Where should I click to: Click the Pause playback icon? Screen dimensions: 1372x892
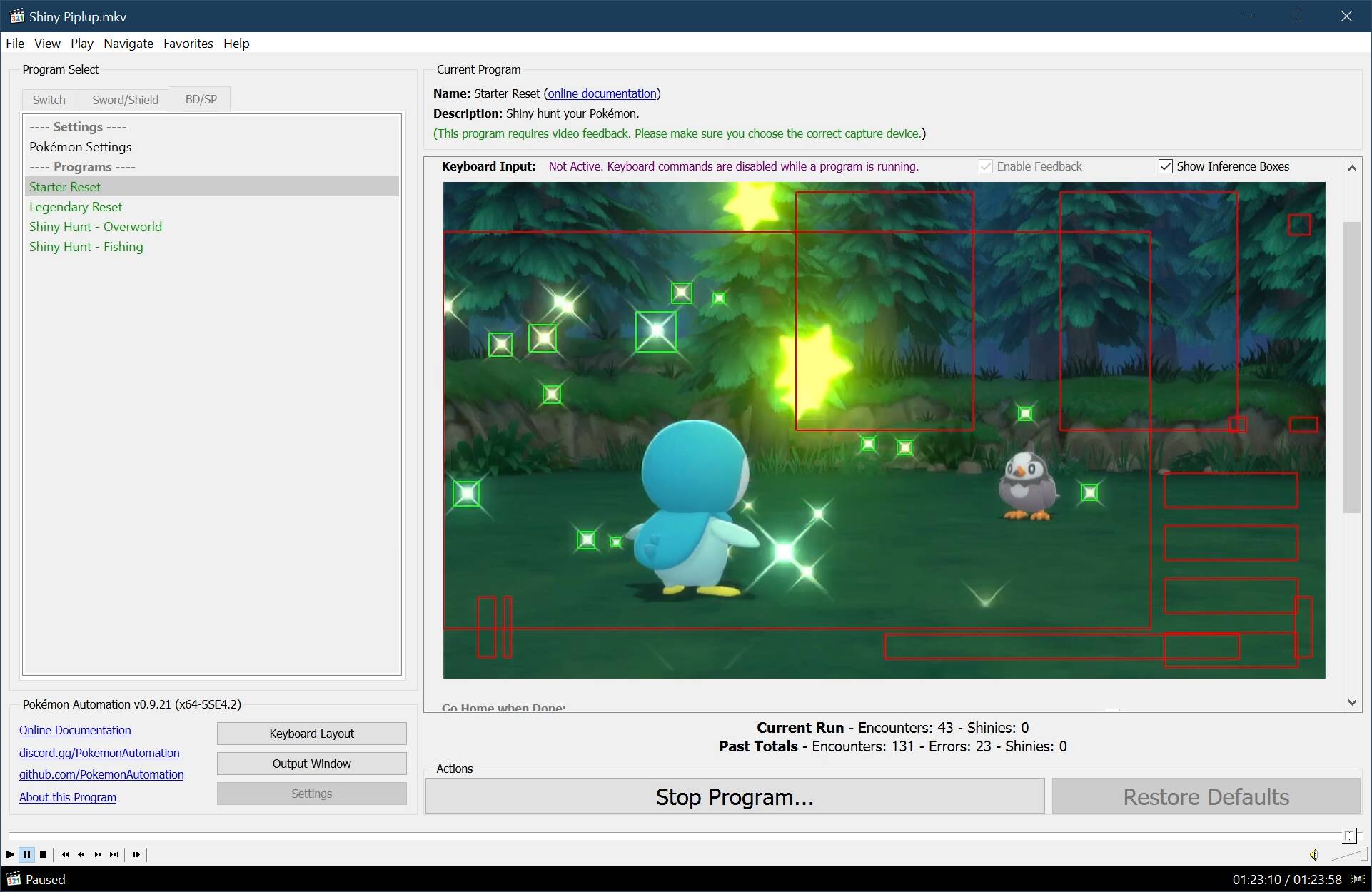[x=27, y=854]
